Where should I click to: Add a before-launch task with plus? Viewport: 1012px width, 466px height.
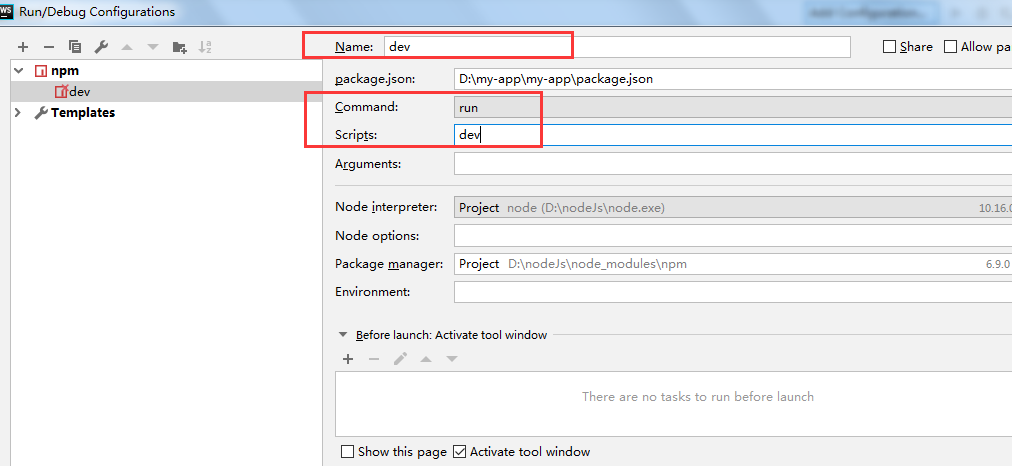[x=348, y=359]
